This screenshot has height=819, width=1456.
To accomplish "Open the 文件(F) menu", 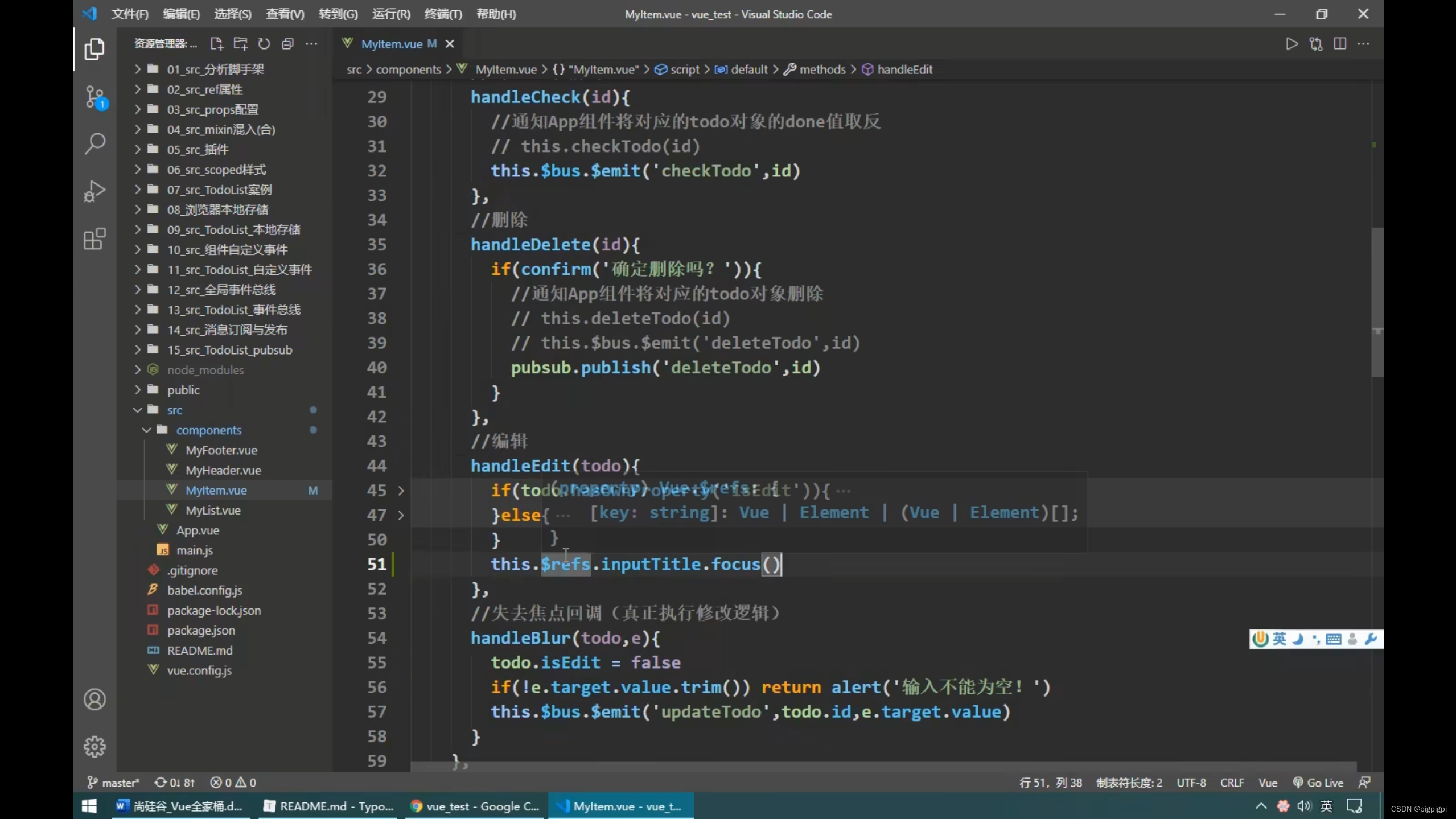I will (x=130, y=14).
